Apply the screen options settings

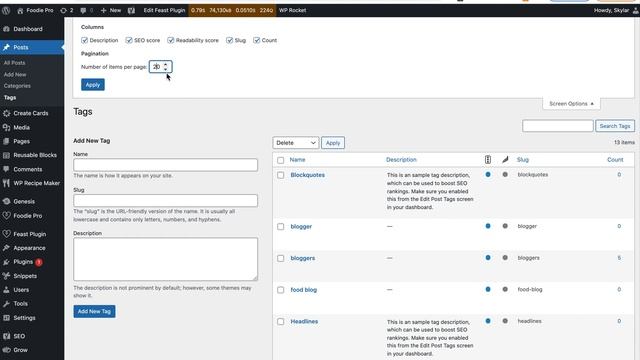point(93,84)
